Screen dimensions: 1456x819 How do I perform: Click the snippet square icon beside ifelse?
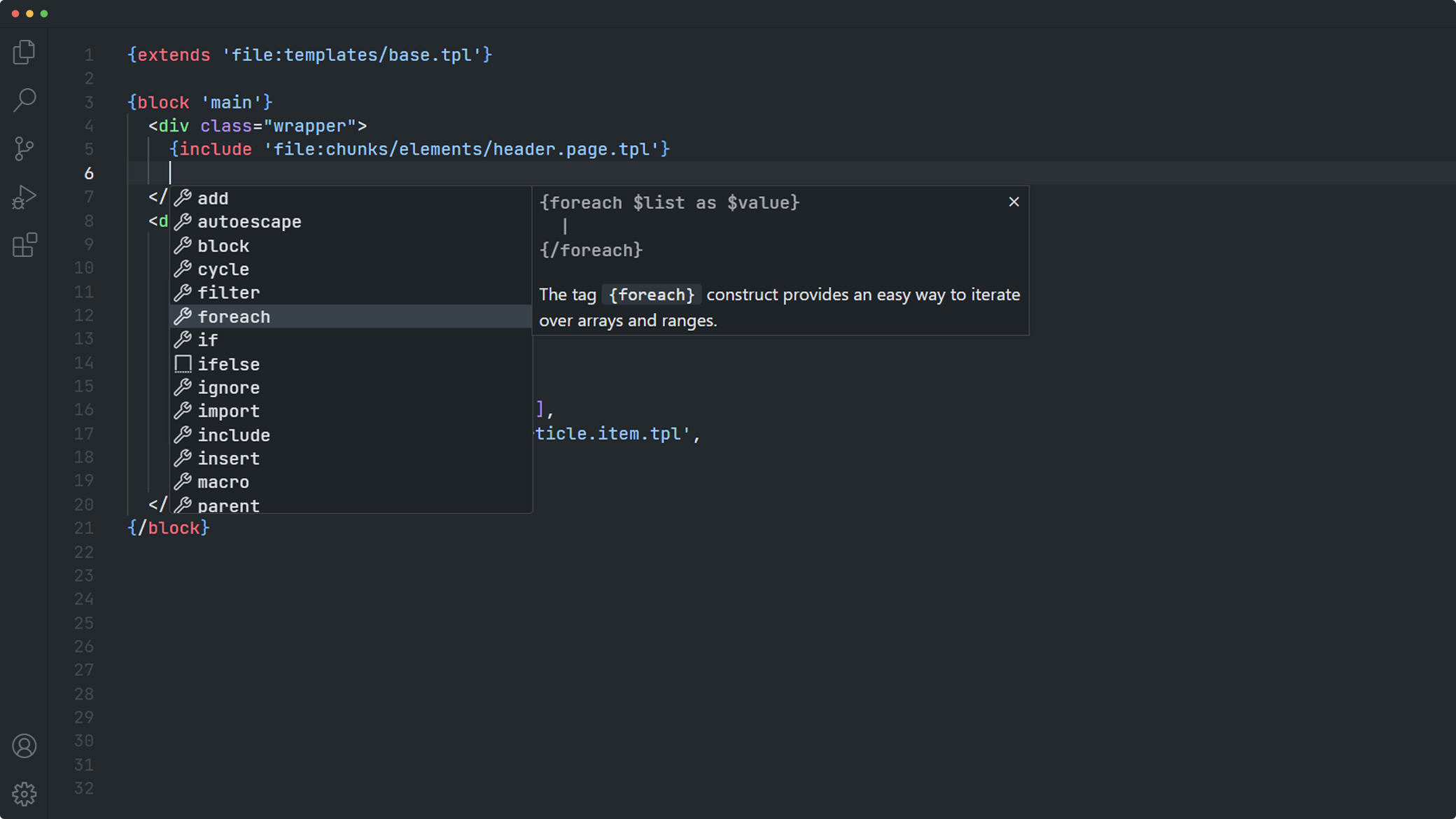[183, 364]
